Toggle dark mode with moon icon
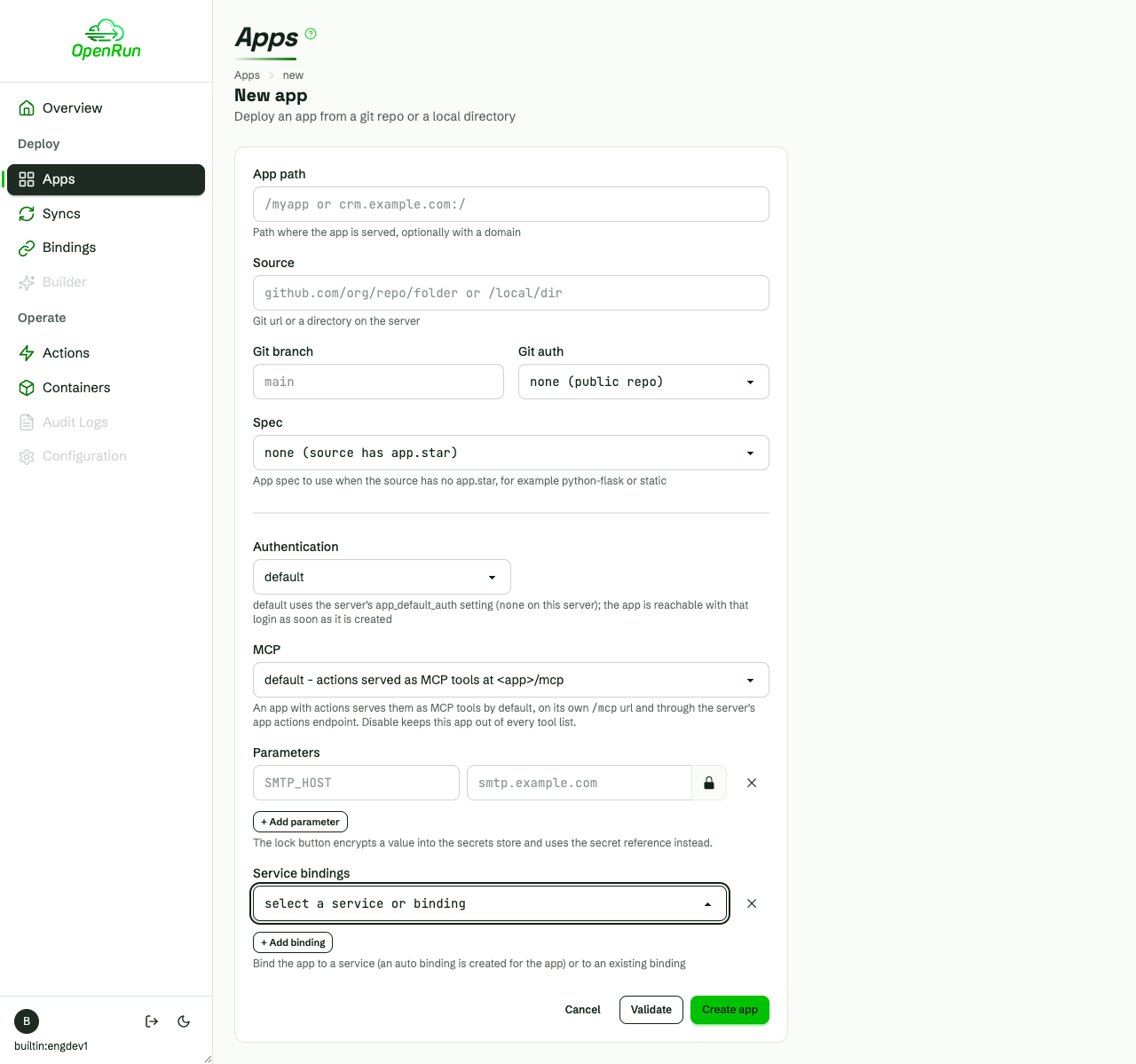Image resolution: width=1136 pixels, height=1064 pixels. (184, 1021)
